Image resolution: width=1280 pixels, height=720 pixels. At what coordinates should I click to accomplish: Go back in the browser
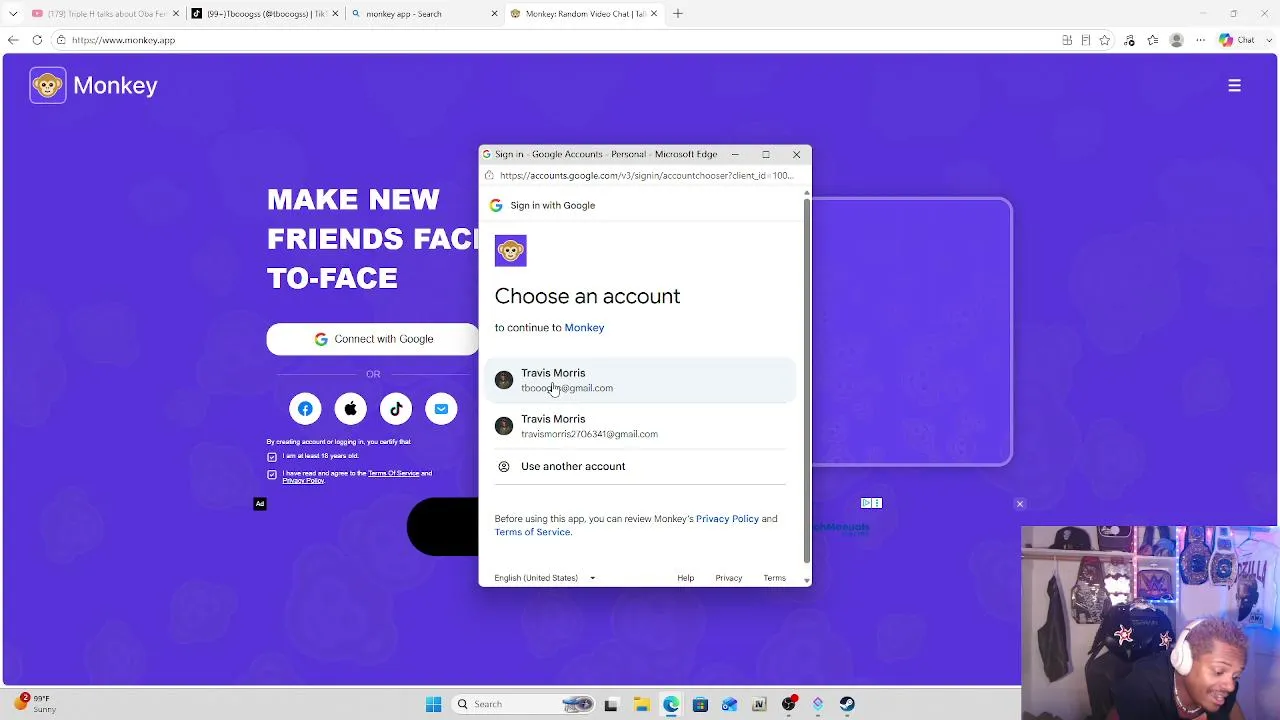click(x=13, y=40)
